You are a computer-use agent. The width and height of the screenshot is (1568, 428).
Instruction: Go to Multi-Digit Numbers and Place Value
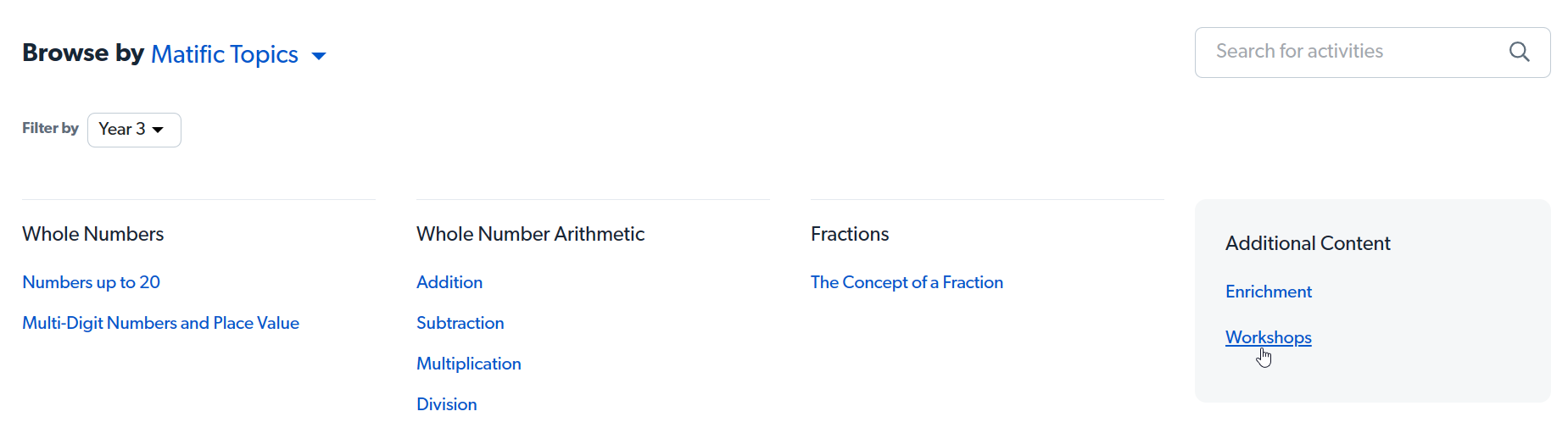pos(160,323)
